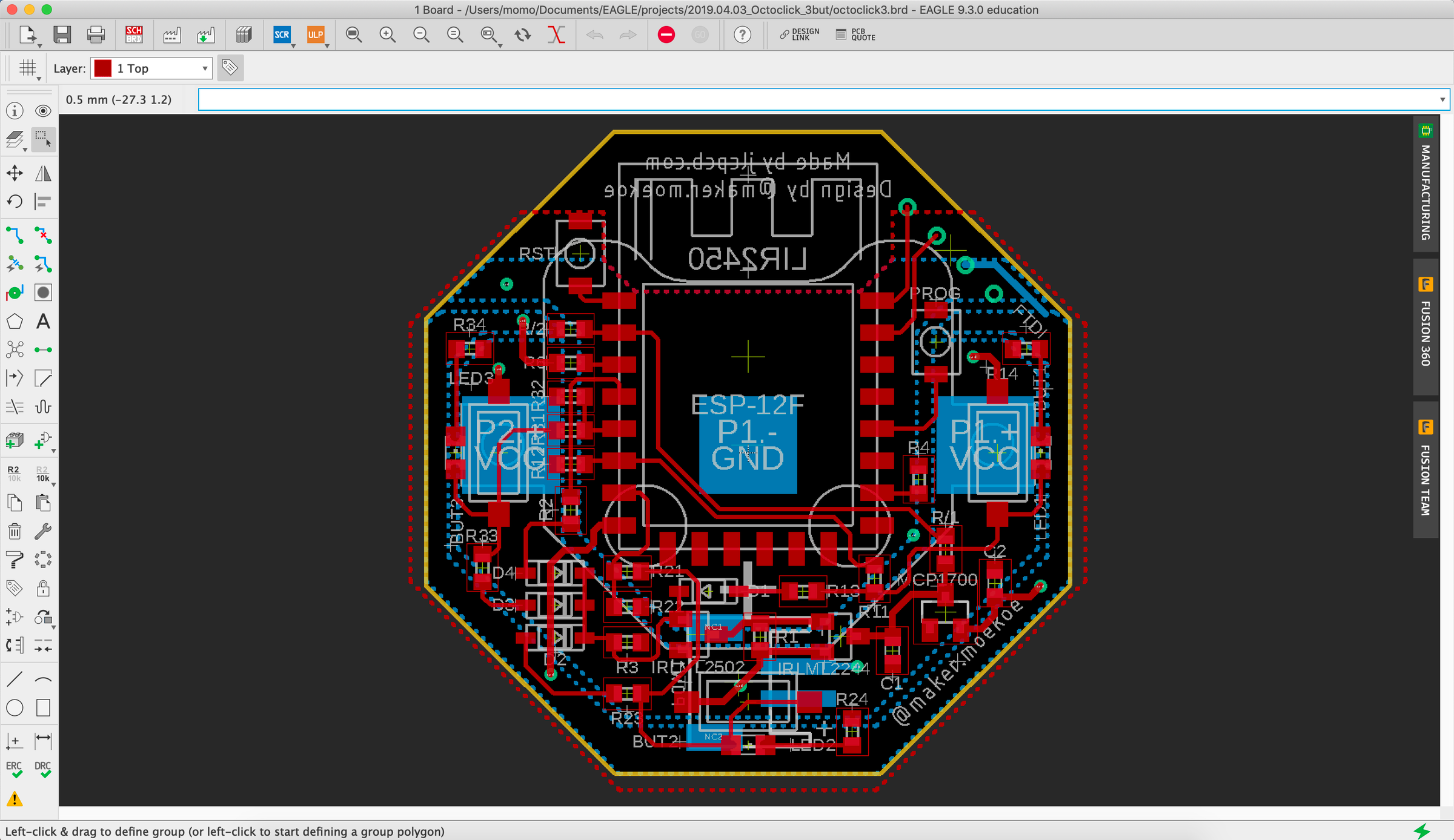Click the DESIGN LINK button

[x=798, y=35]
